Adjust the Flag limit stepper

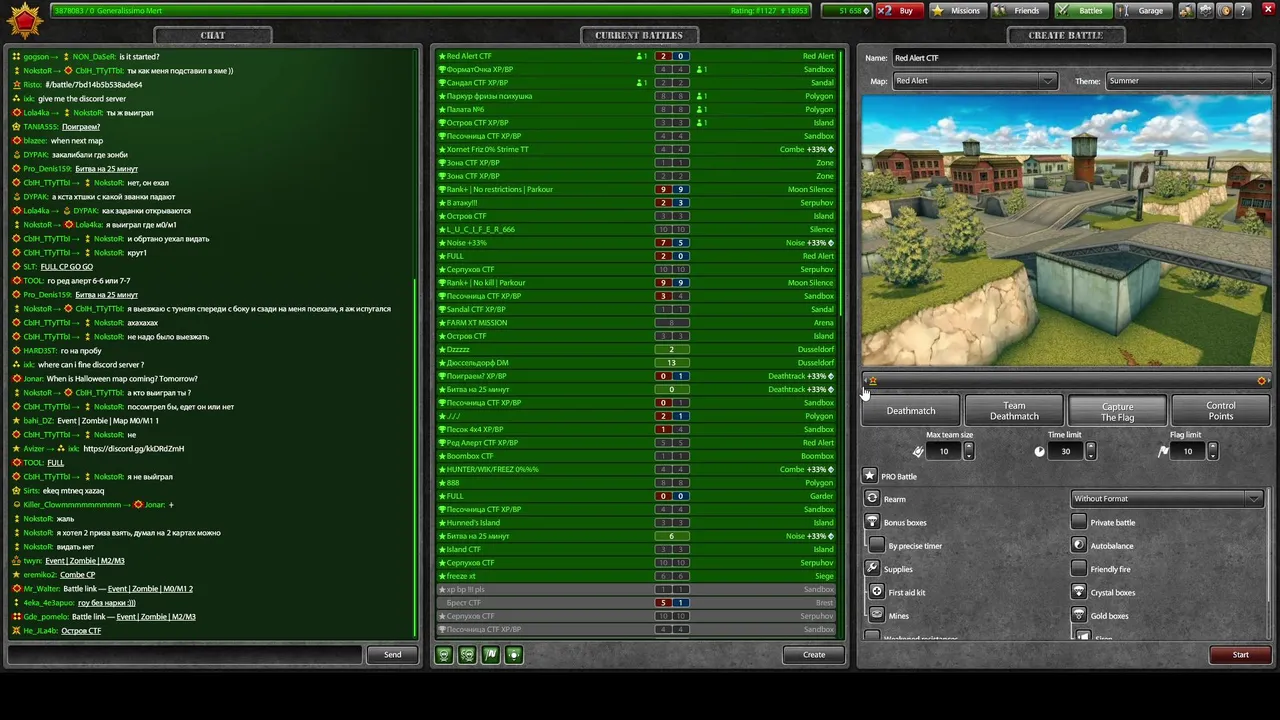tap(1213, 451)
